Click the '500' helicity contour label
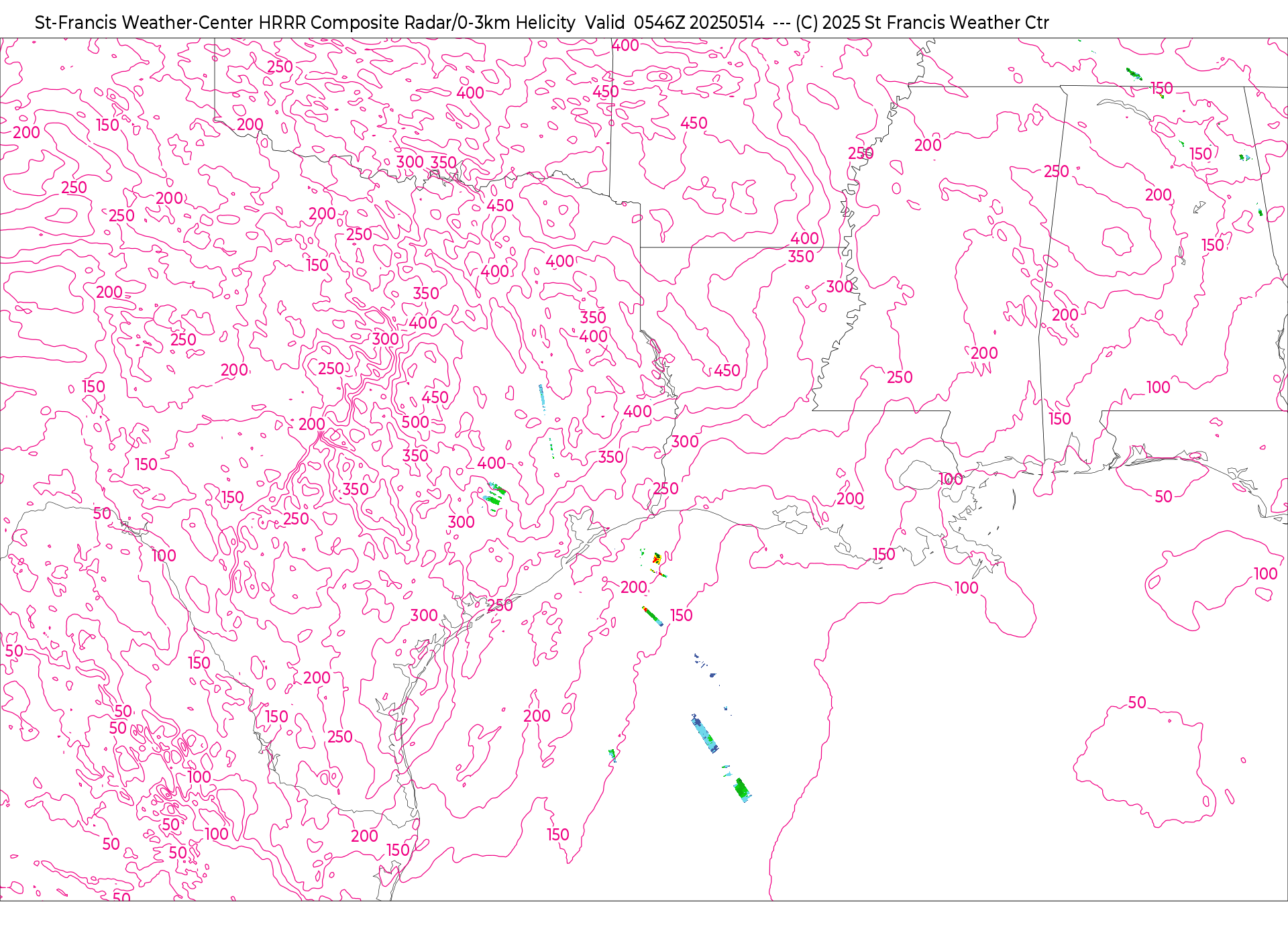The image size is (1288, 939). pyautogui.click(x=415, y=422)
